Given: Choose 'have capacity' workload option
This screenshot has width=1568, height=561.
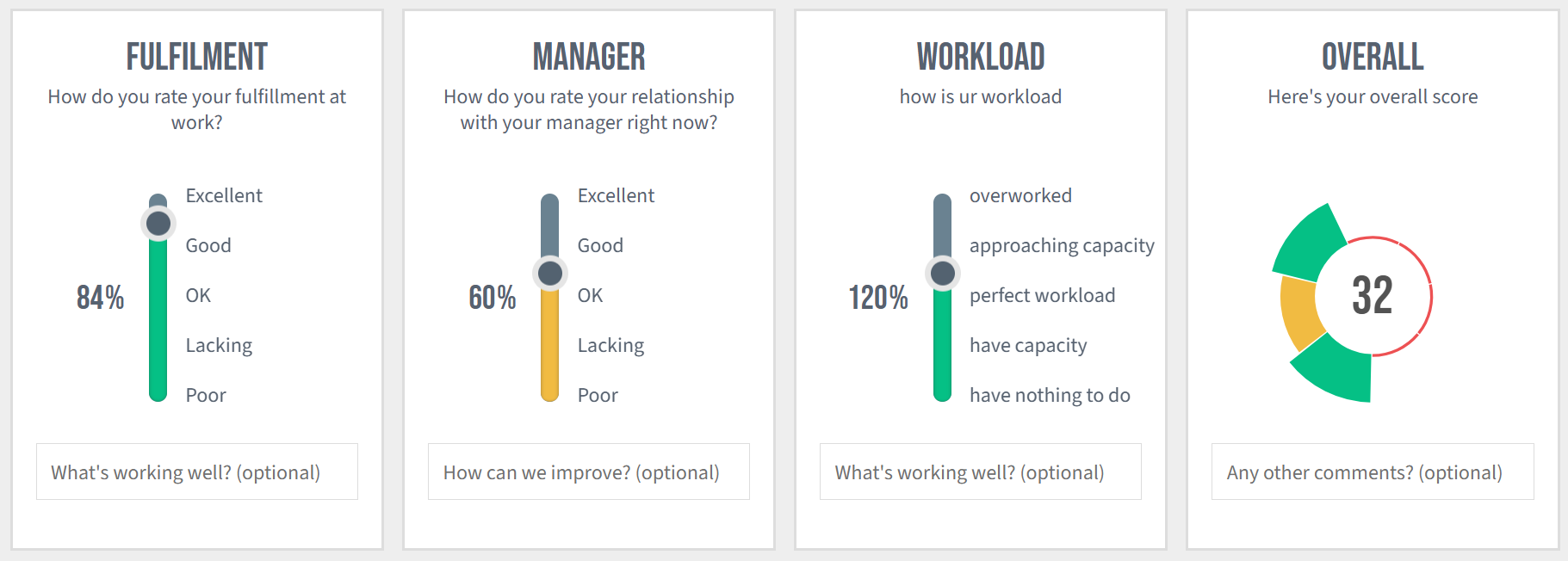Looking at the screenshot, I should pyautogui.click(x=1028, y=345).
